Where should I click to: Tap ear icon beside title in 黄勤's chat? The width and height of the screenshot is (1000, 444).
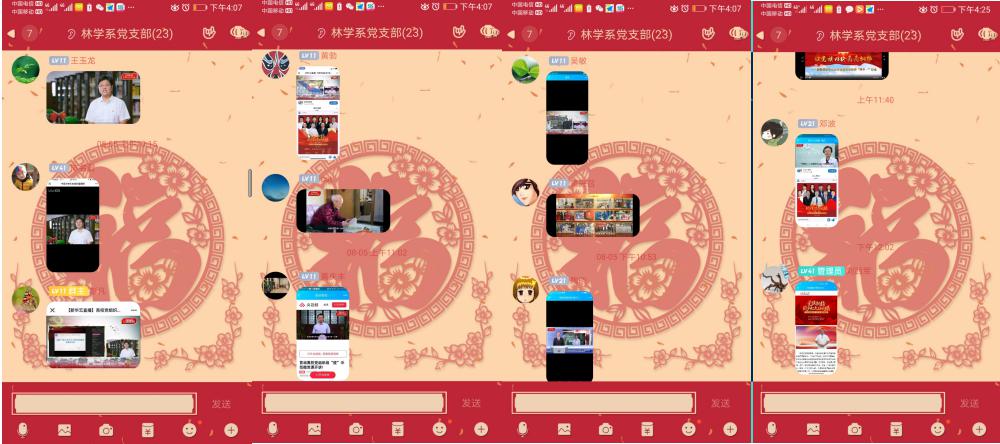click(320, 34)
